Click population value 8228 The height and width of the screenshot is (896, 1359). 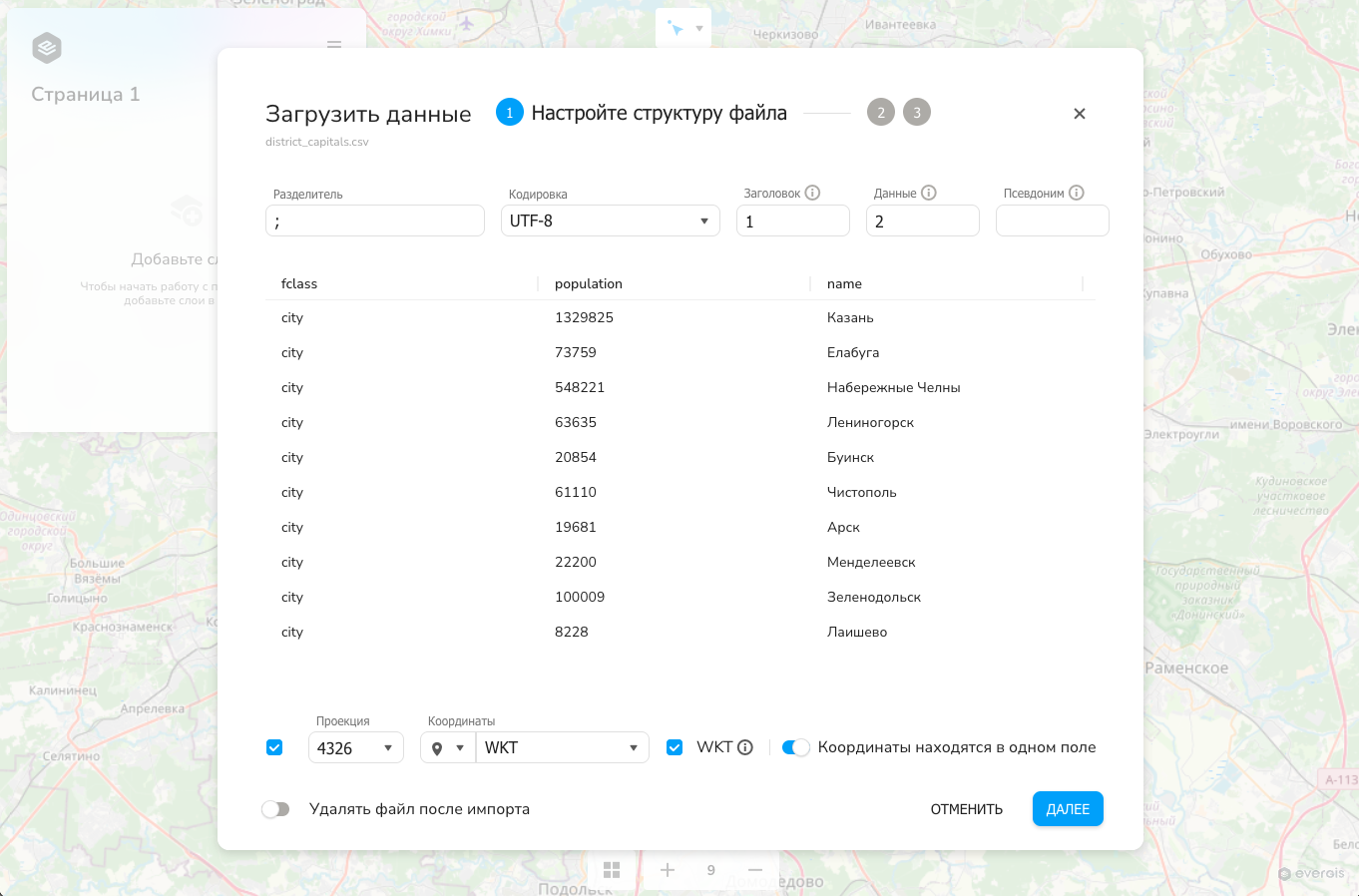572,632
